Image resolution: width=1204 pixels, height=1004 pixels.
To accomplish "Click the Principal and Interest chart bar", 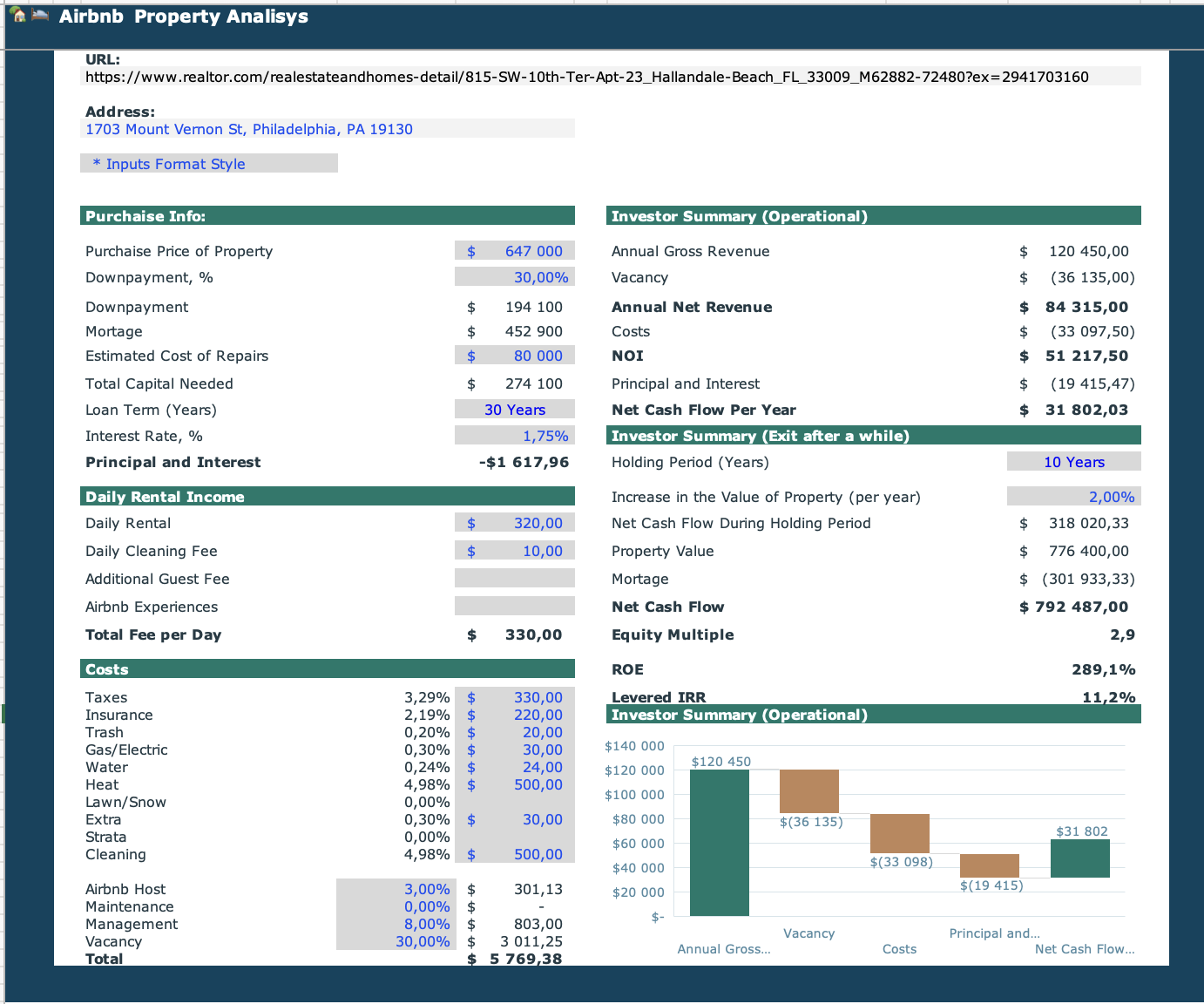I will click(x=990, y=865).
